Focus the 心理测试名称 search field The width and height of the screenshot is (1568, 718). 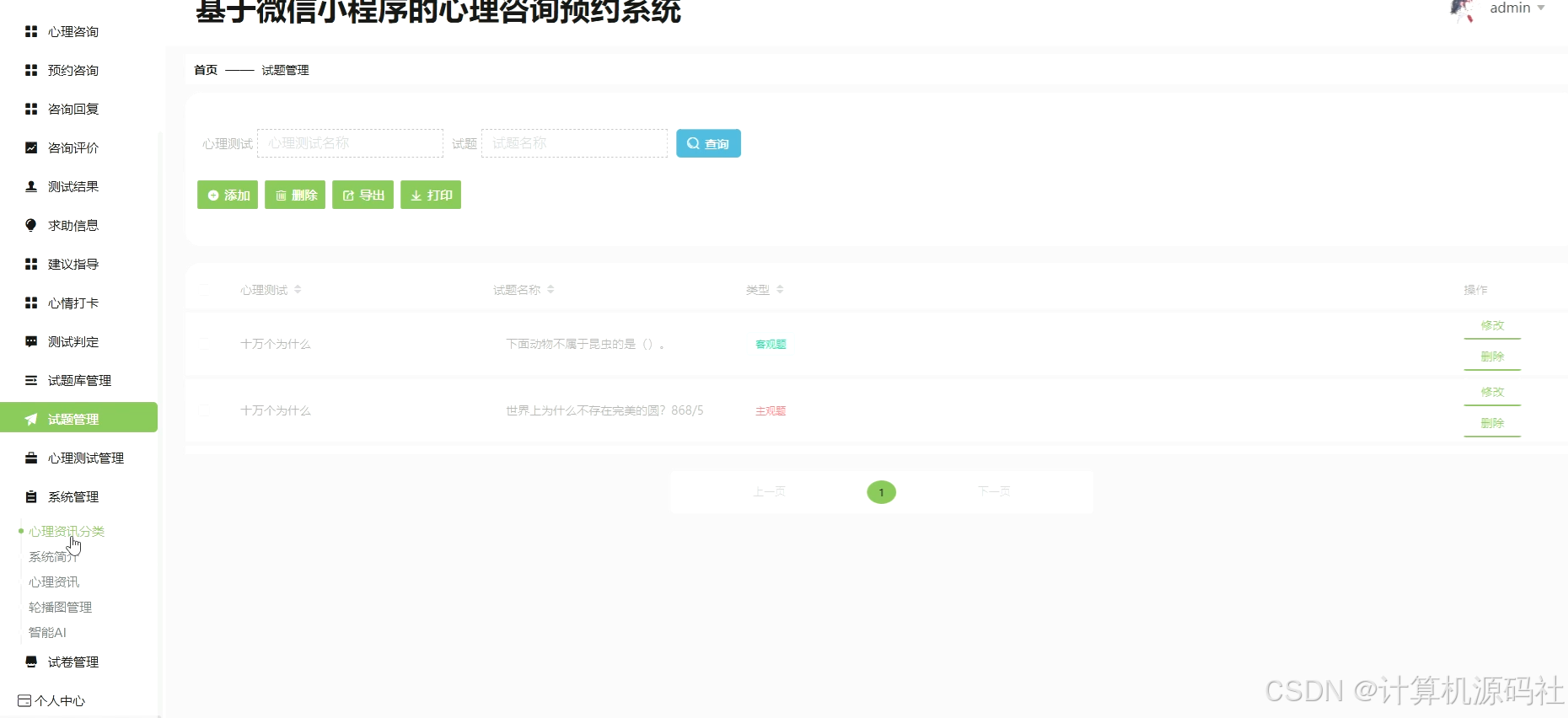pos(350,143)
